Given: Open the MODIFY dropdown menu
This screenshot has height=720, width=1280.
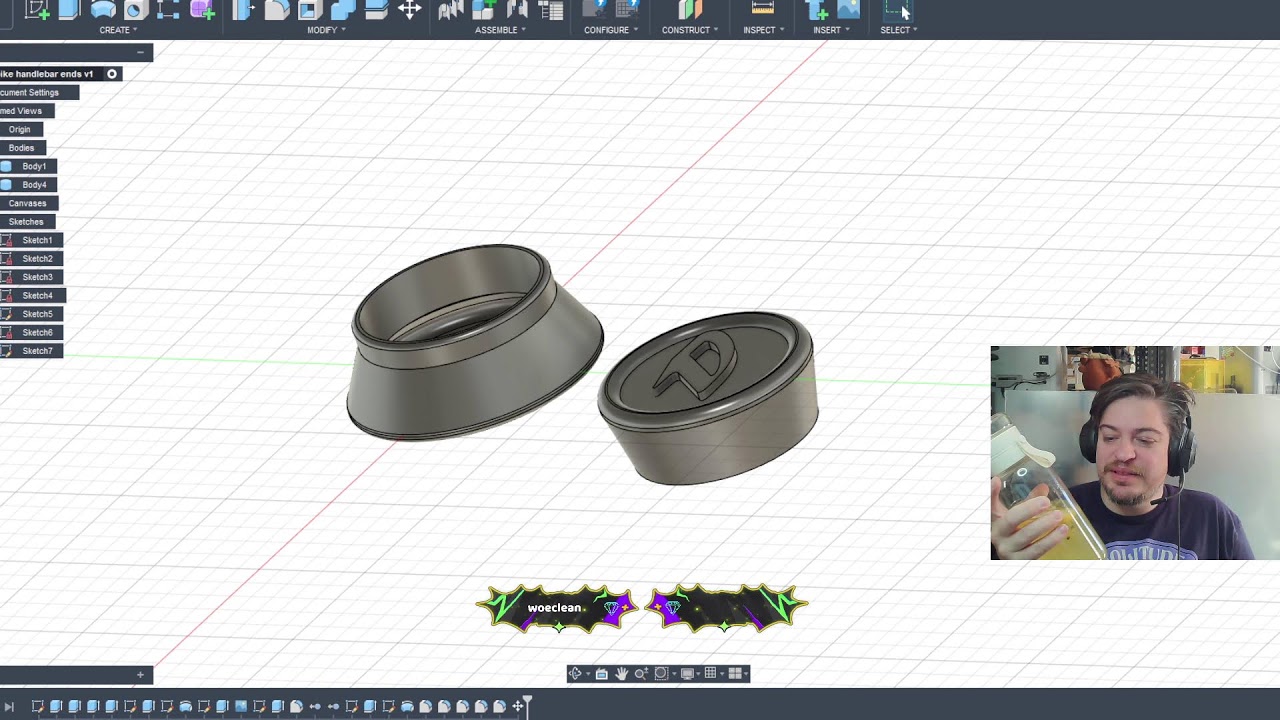Looking at the screenshot, I should (x=326, y=30).
